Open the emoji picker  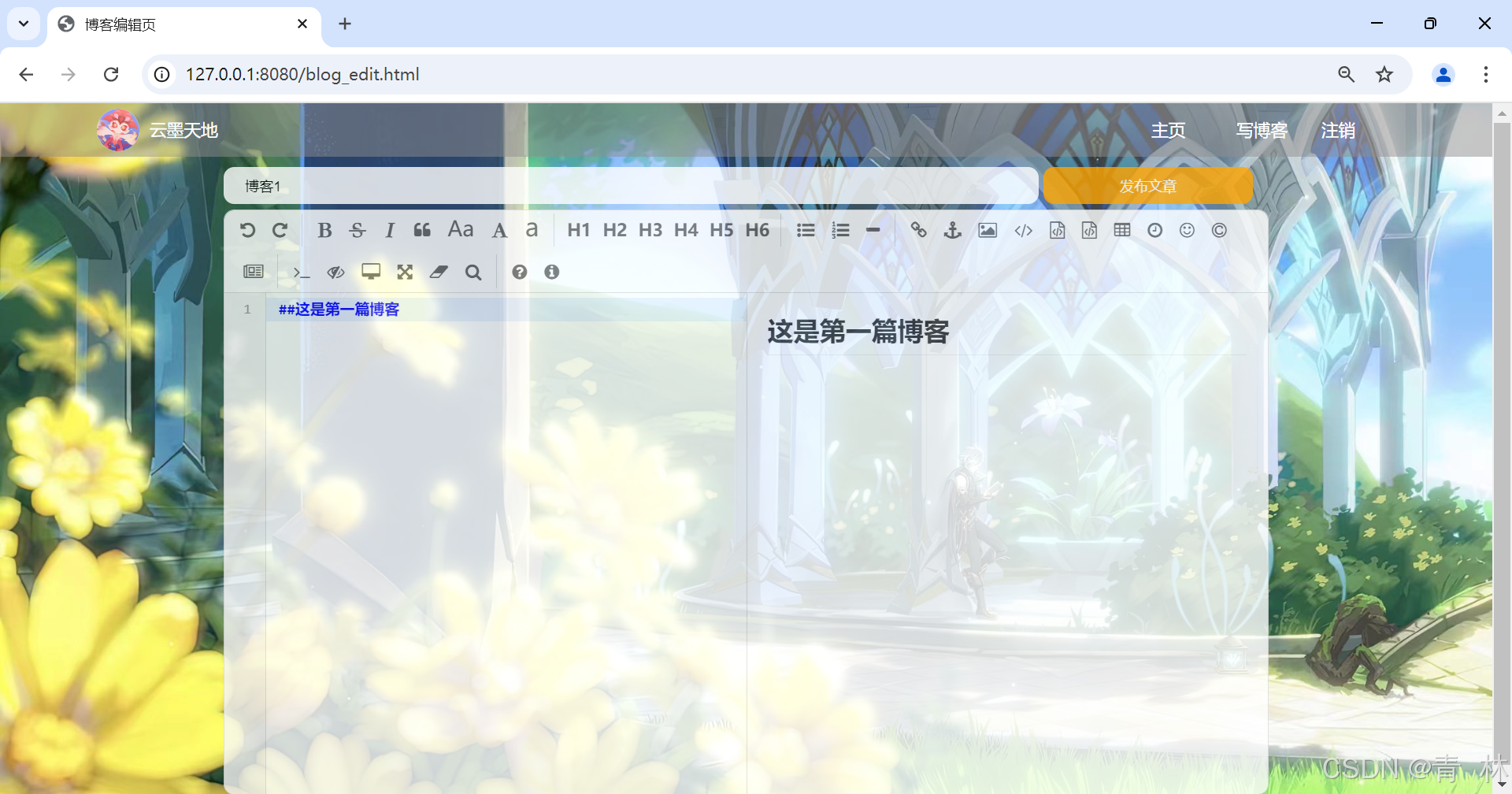pyautogui.click(x=1187, y=230)
